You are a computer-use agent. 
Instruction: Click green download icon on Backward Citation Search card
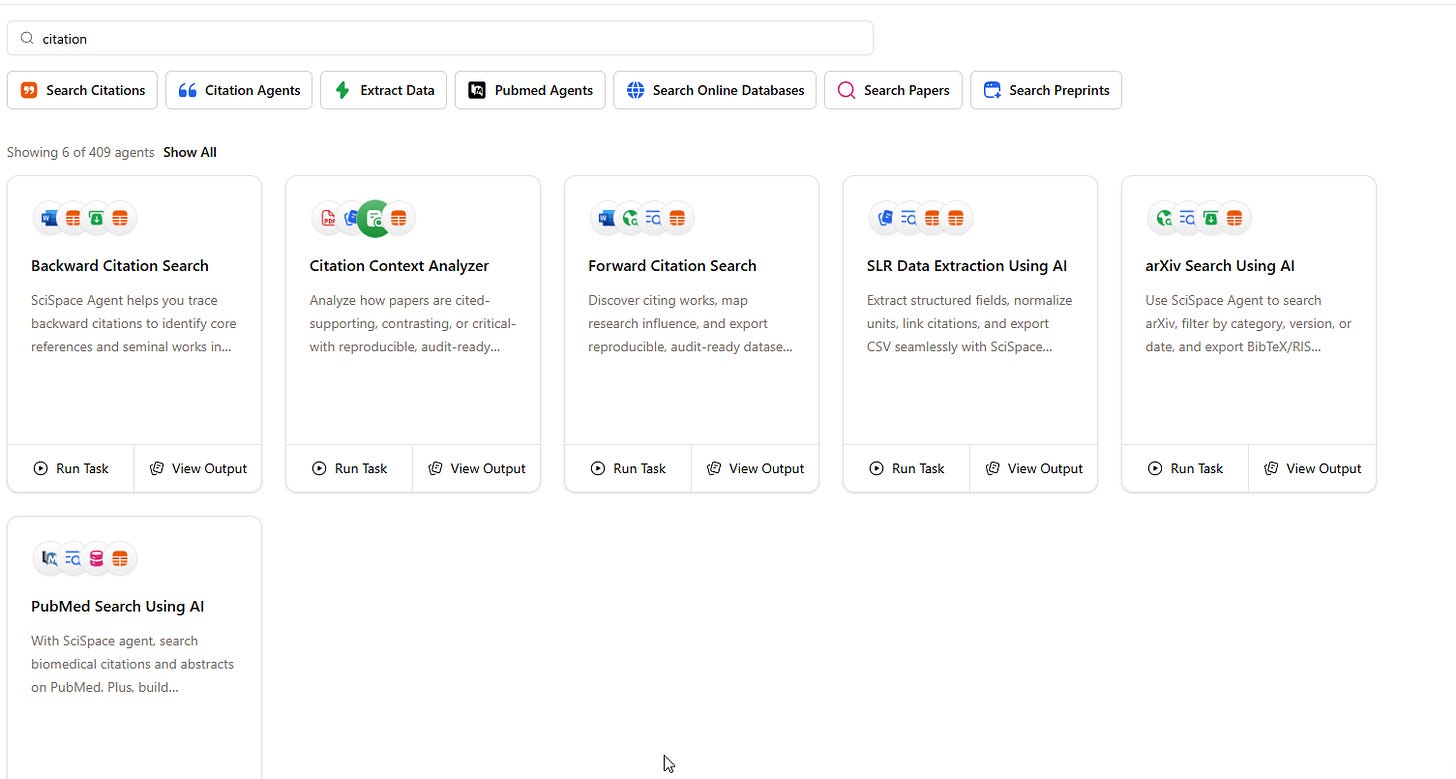[x=97, y=218]
